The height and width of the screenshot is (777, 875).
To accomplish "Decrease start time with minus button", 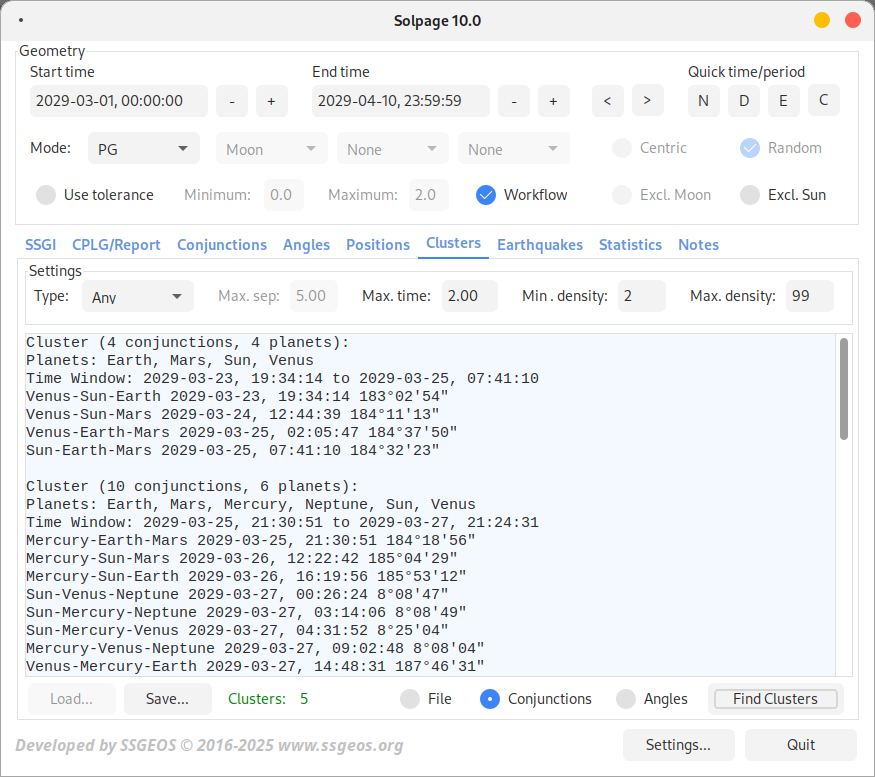I will pyautogui.click(x=232, y=101).
